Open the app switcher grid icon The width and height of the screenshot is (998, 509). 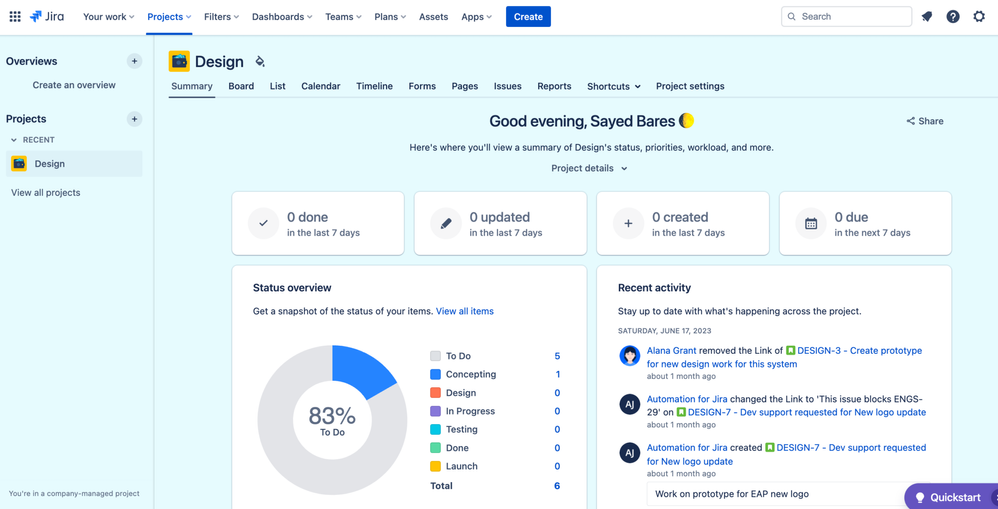point(15,17)
